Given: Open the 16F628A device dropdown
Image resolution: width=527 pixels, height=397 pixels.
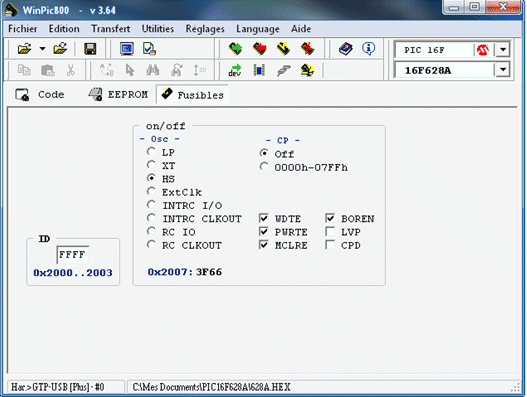Looking at the screenshot, I should click(503, 70).
